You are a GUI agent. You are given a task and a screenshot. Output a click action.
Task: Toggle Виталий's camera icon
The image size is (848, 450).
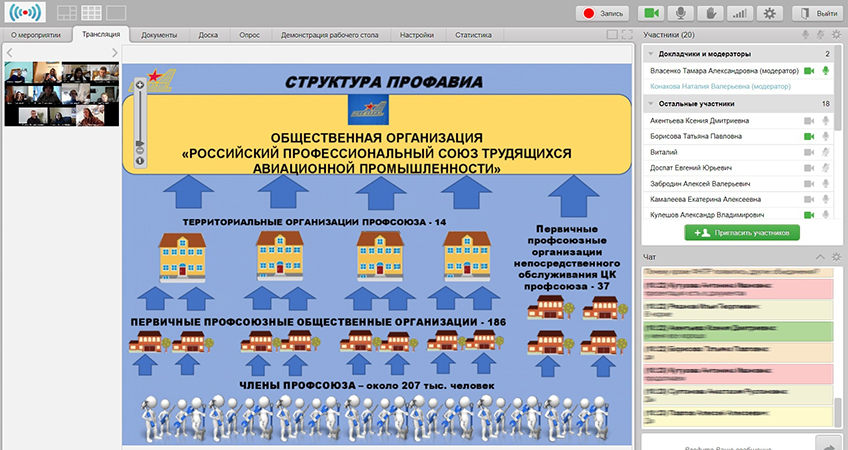coord(809,153)
